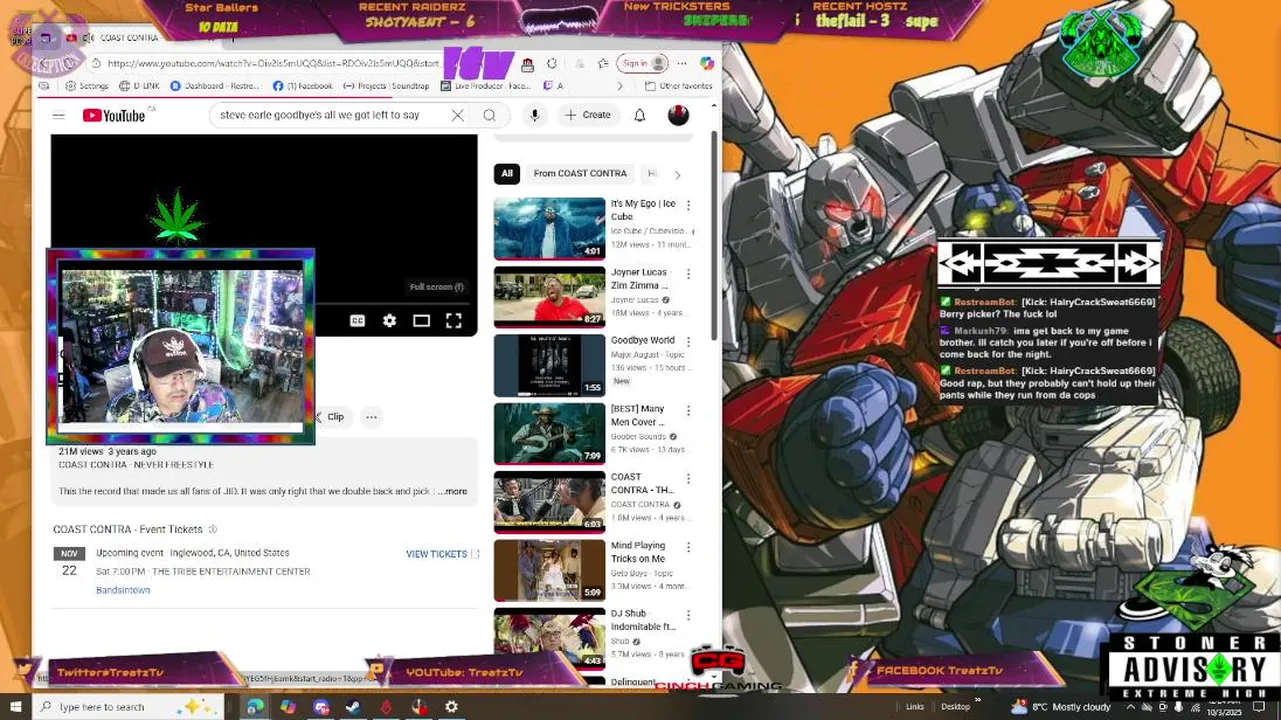Start voice search with the microphone

[535, 115]
